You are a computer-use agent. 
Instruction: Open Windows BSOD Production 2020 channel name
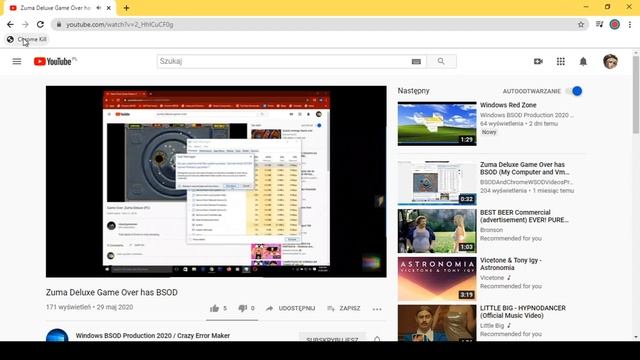[x=153, y=336]
